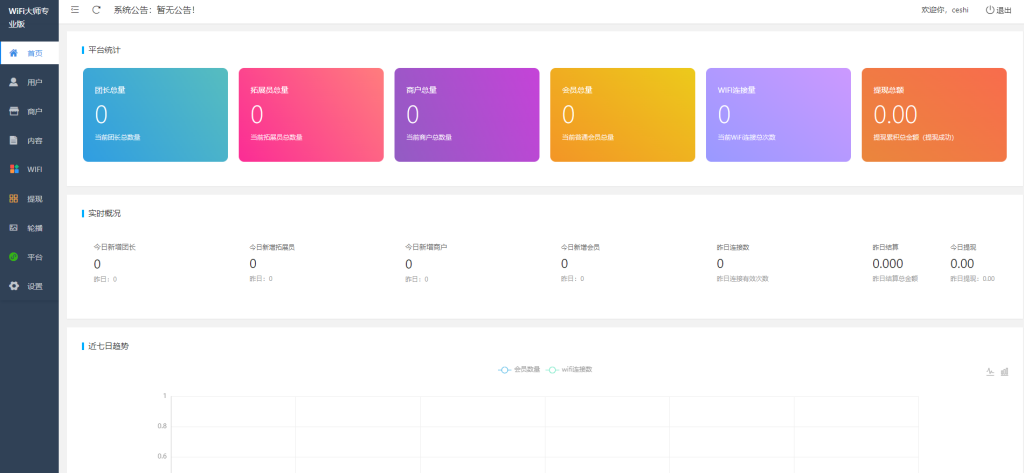The width and height of the screenshot is (1024, 473).
Task: Click the blue 团长总量 statistics card
Action: [x=155, y=115]
